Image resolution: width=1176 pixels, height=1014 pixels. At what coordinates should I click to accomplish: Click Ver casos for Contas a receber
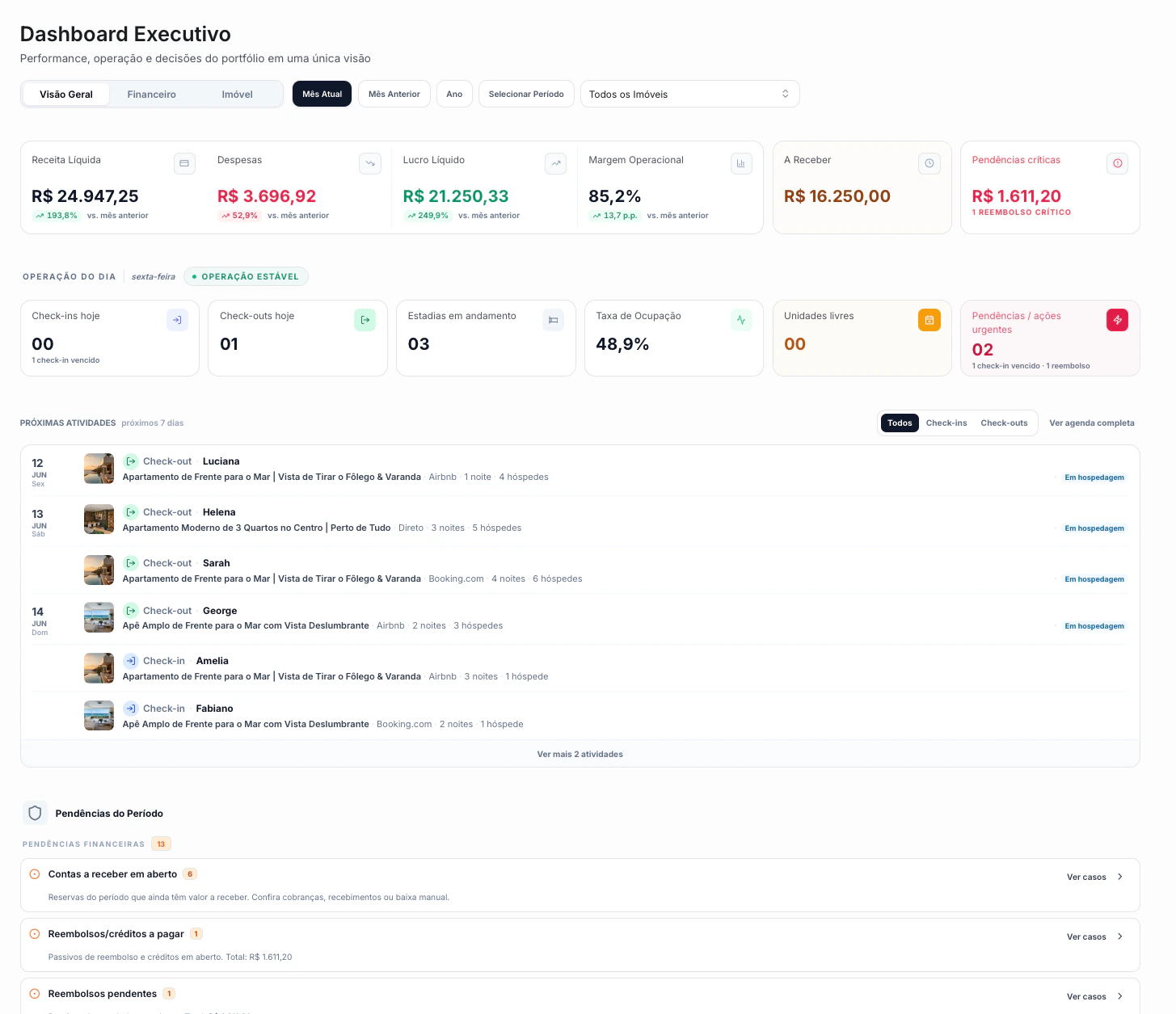tap(1086, 877)
